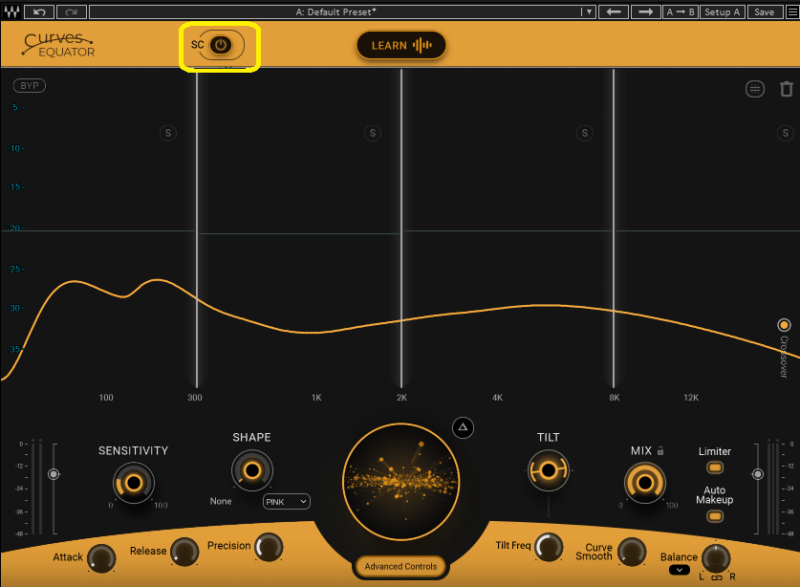The height and width of the screenshot is (587, 800).
Task: Enable the Limiter switch
Action: click(714, 467)
